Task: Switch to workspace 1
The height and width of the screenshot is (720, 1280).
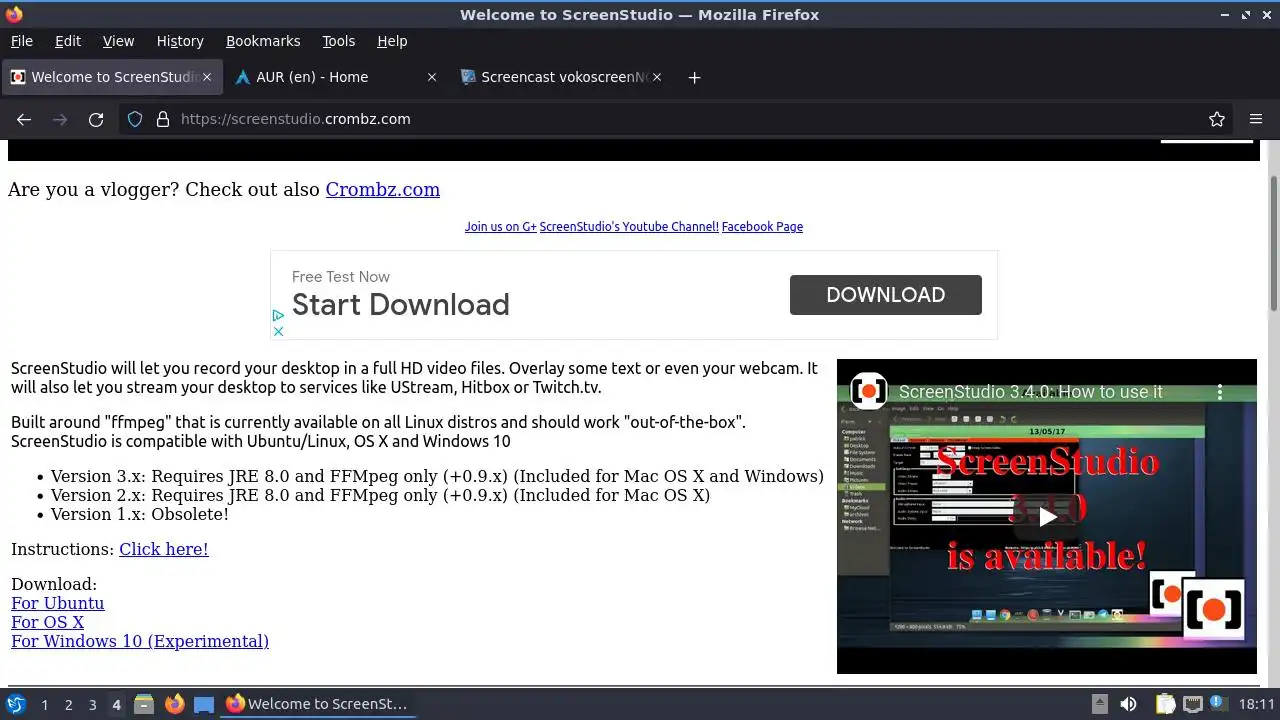Action: point(44,705)
